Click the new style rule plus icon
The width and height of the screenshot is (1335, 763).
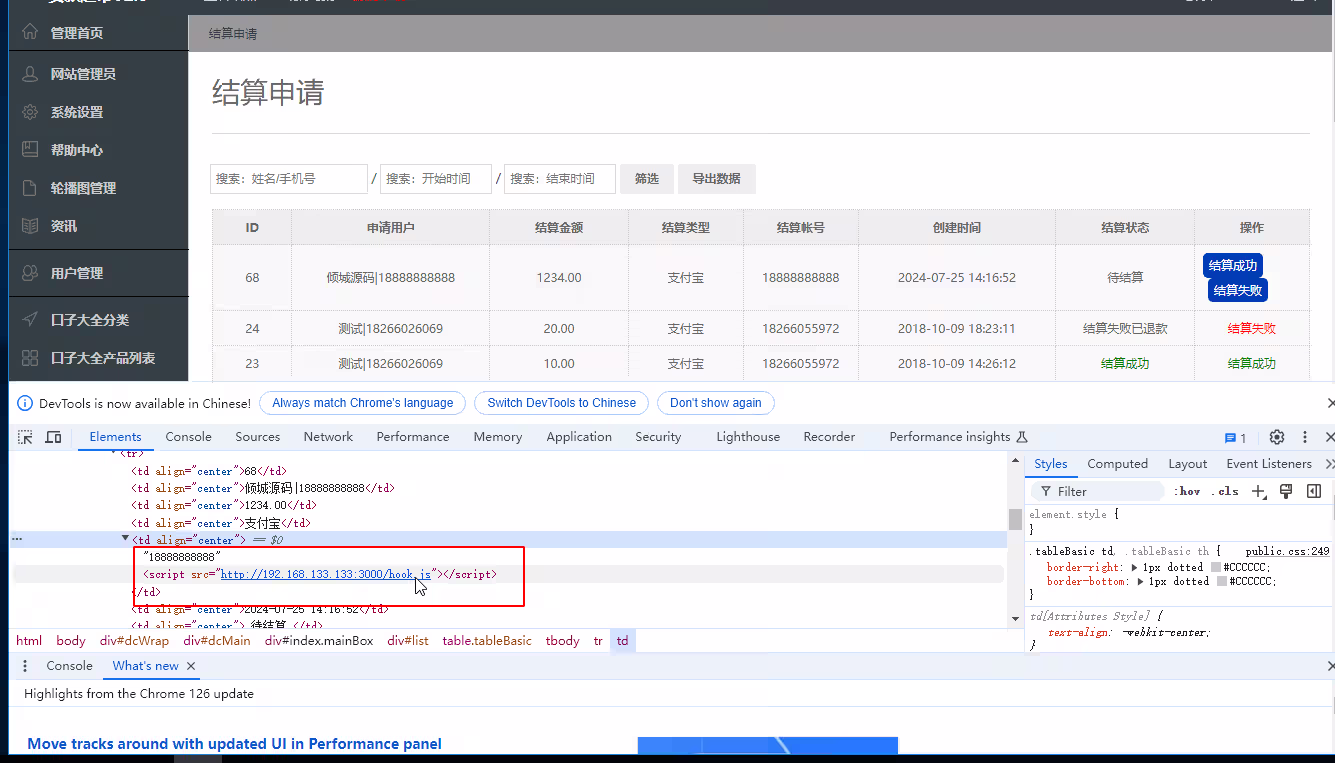tap(1259, 491)
